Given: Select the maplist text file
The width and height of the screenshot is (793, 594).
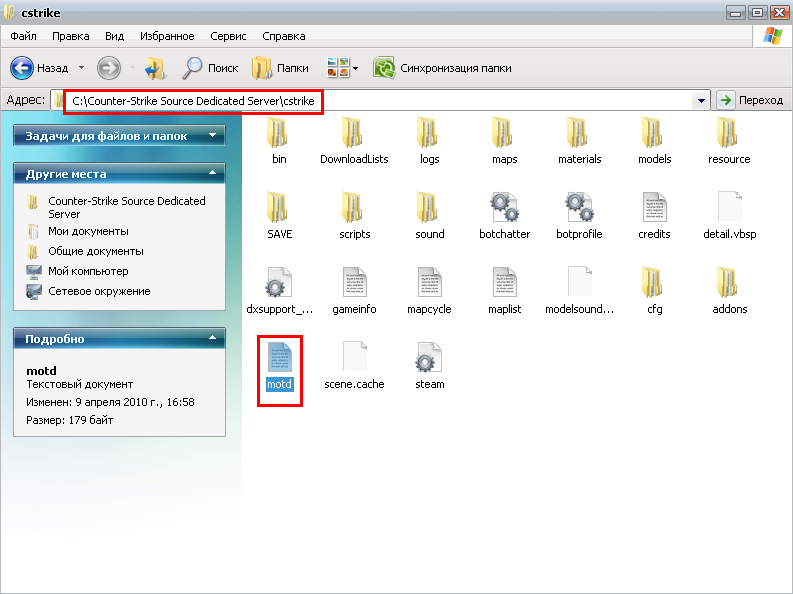Looking at the screenshot, I should click(504, 290).
